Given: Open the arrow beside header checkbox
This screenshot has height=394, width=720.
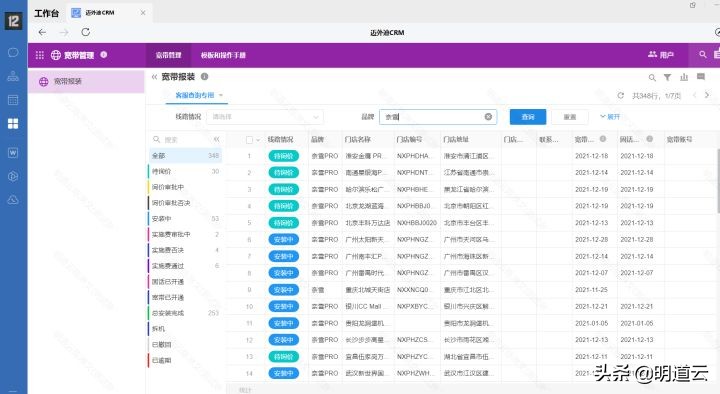Looking at the screenshot, I should click(258, 140).
